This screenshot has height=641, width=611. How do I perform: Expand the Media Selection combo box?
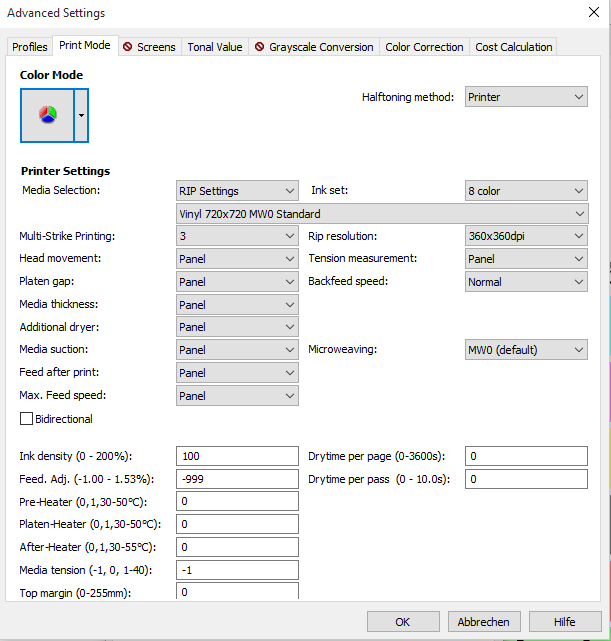tap(237, 190)
